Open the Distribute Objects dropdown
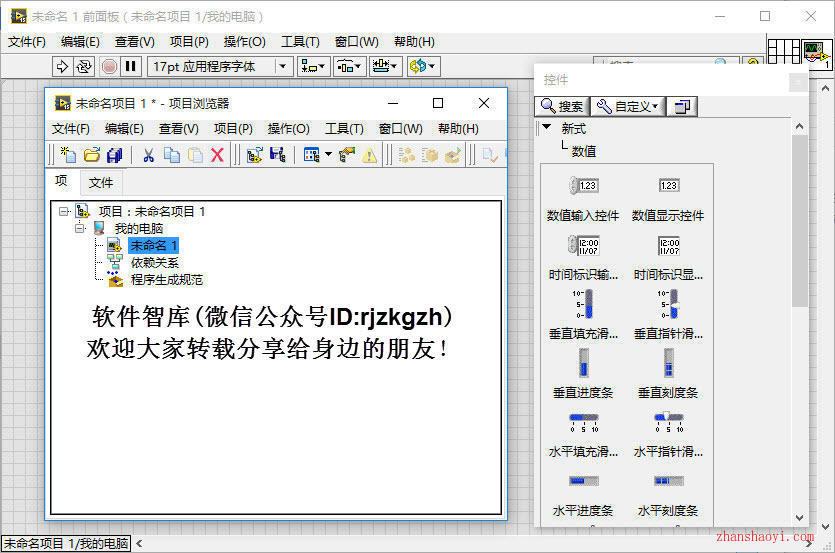Viewport: 835px width, 553px height. tap(350, 67)
